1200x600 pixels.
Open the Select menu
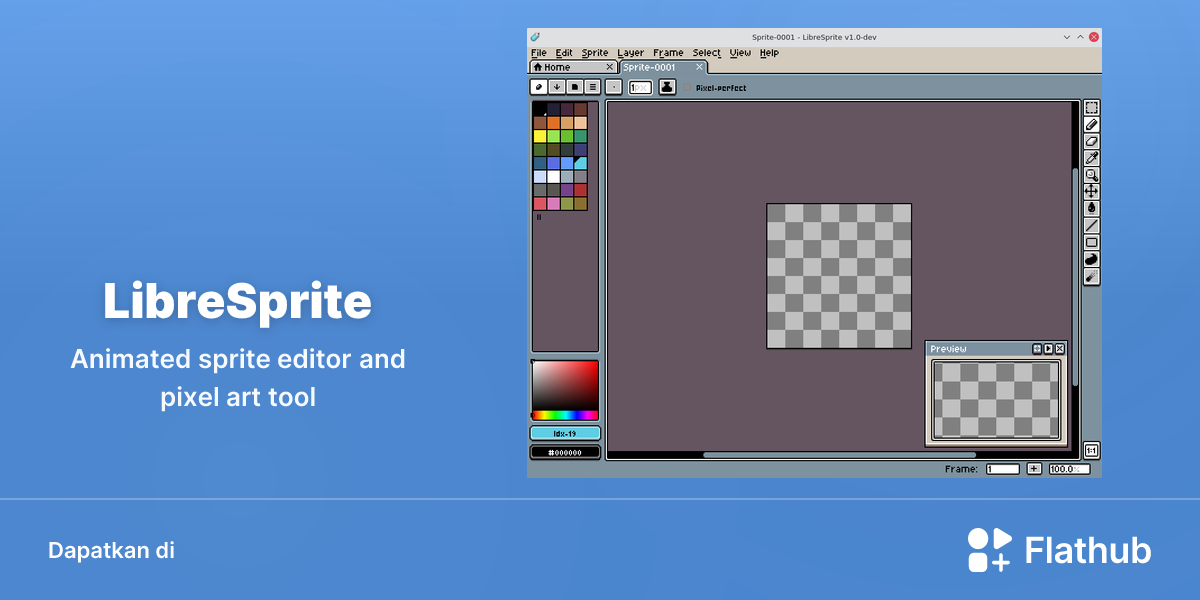[706, 53]
